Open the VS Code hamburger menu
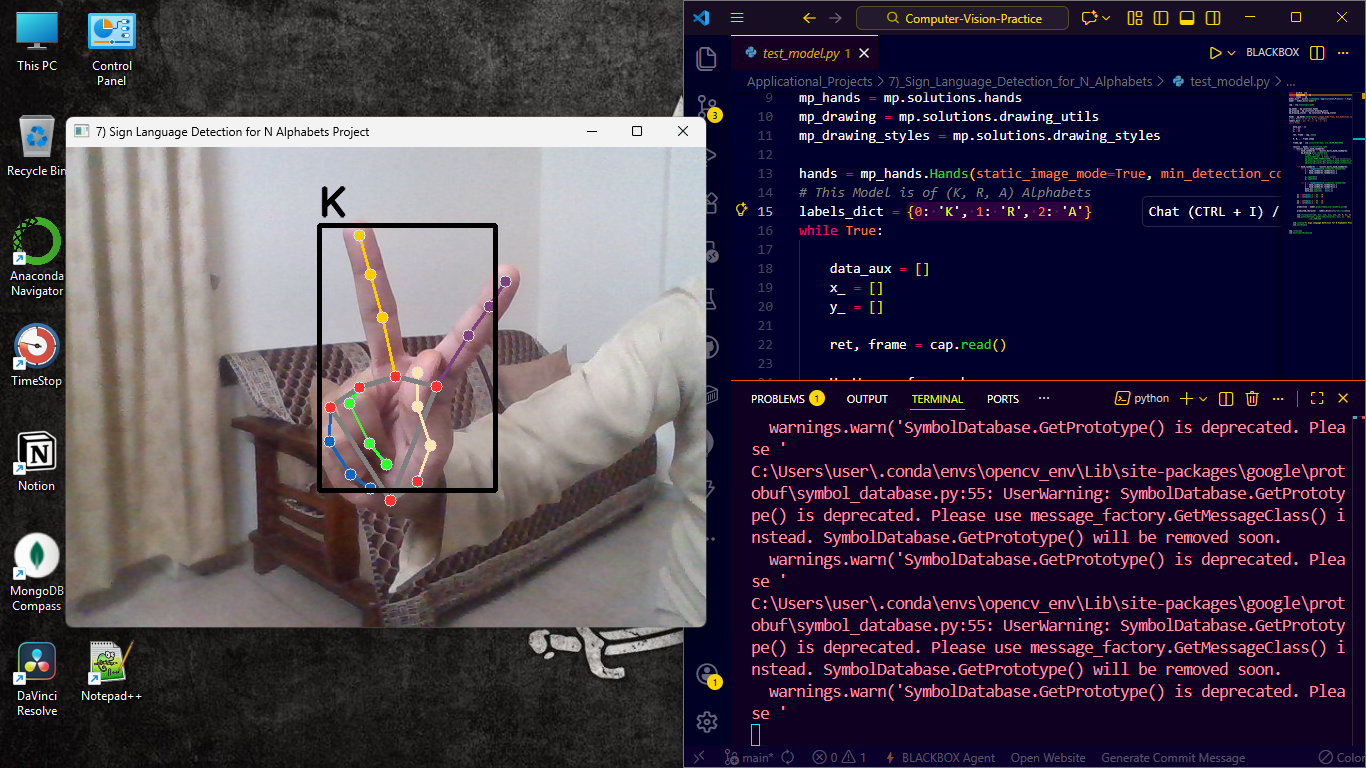The height and width of the screenshot is (768, 1366). tap(737, 18)
